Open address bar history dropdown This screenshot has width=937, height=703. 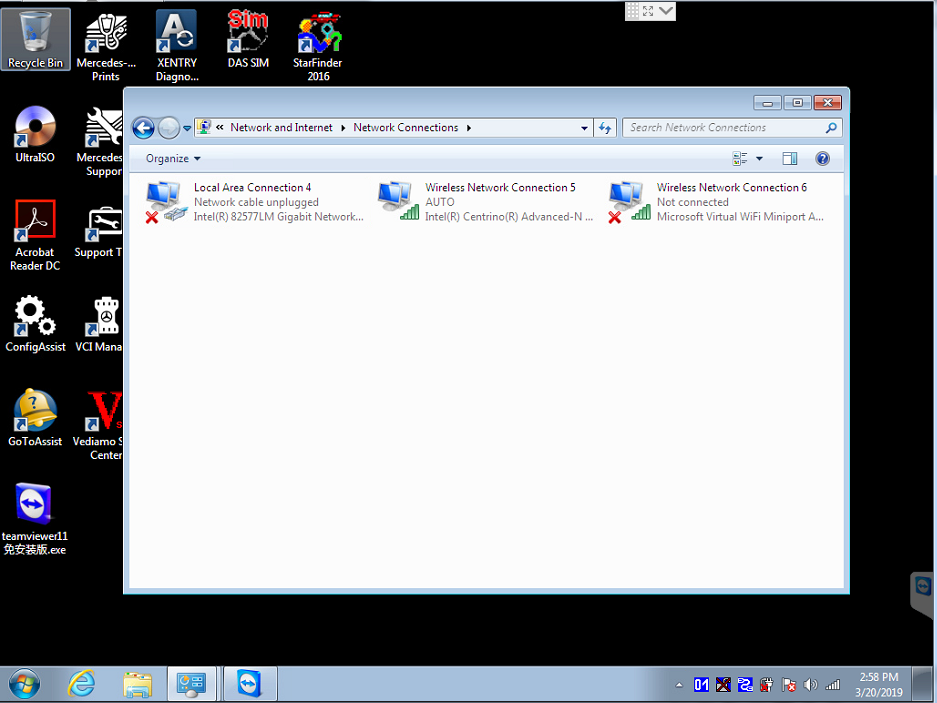[584, 128]
